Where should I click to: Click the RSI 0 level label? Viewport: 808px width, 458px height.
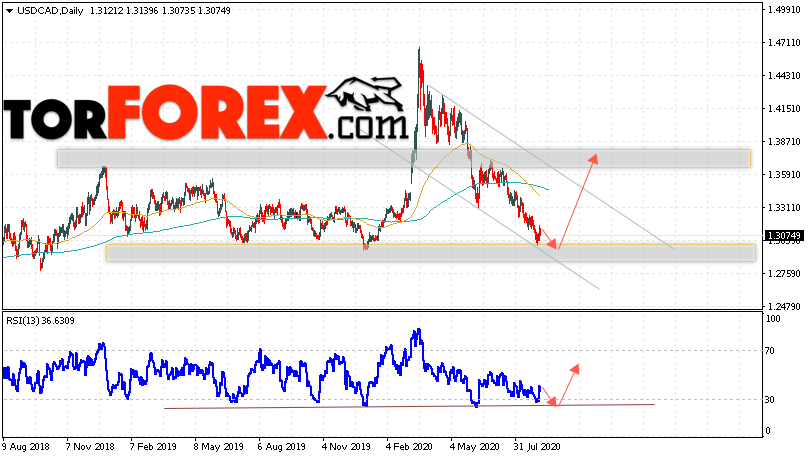tap(768, 431)
